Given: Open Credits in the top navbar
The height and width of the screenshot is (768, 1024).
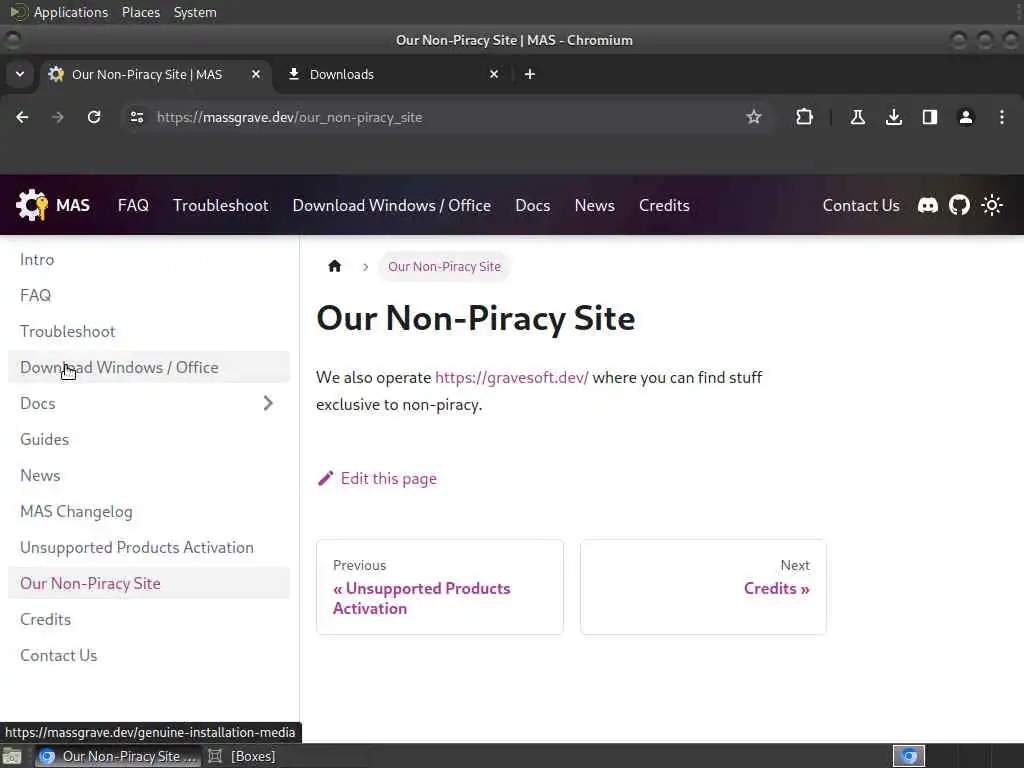Looking at the screenshot, I should [664, 206].
